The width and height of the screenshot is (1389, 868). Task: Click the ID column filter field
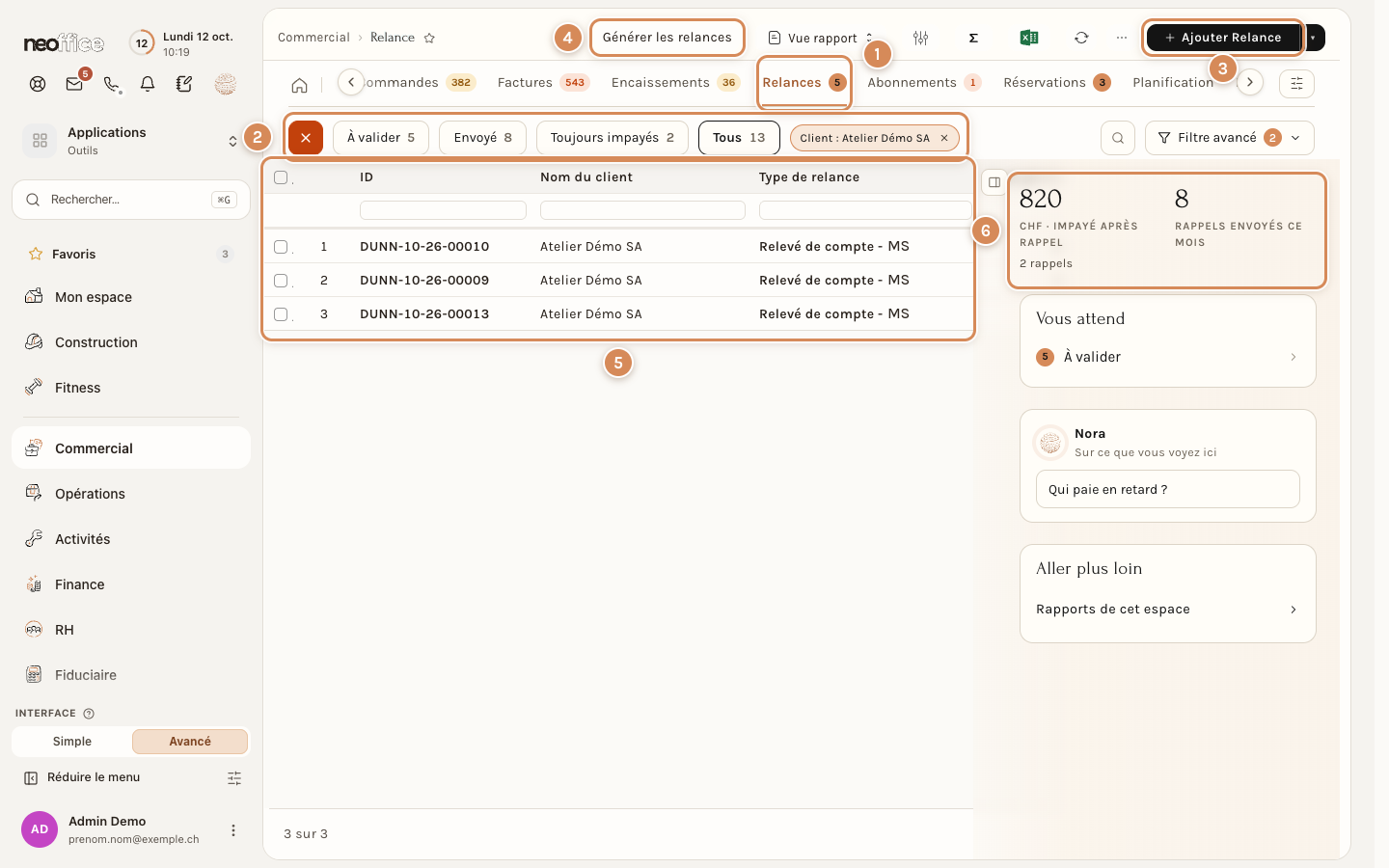click(x=443, y=210)
